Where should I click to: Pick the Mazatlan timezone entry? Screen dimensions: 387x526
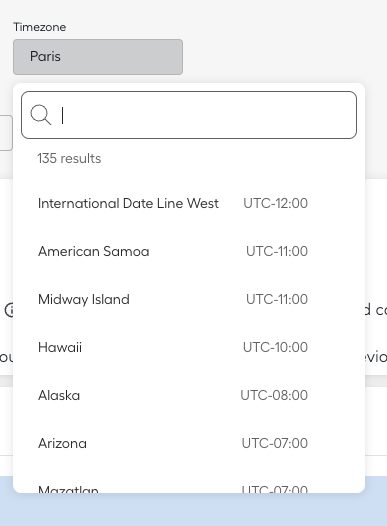189,485
